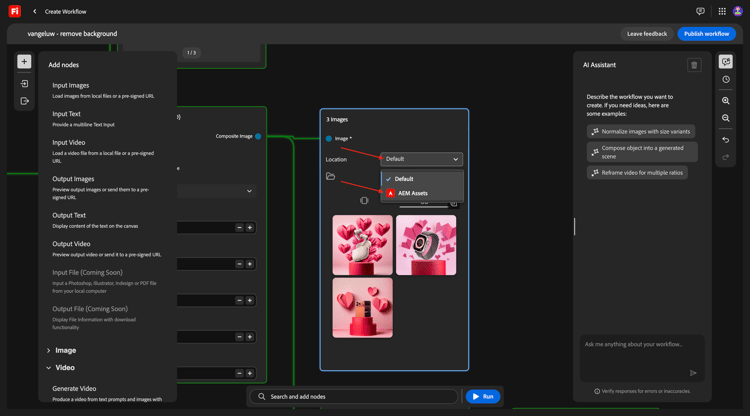Click the zoom out magnifier icon
This screenshot has height=416, width=750.
[x=726, y=119]
